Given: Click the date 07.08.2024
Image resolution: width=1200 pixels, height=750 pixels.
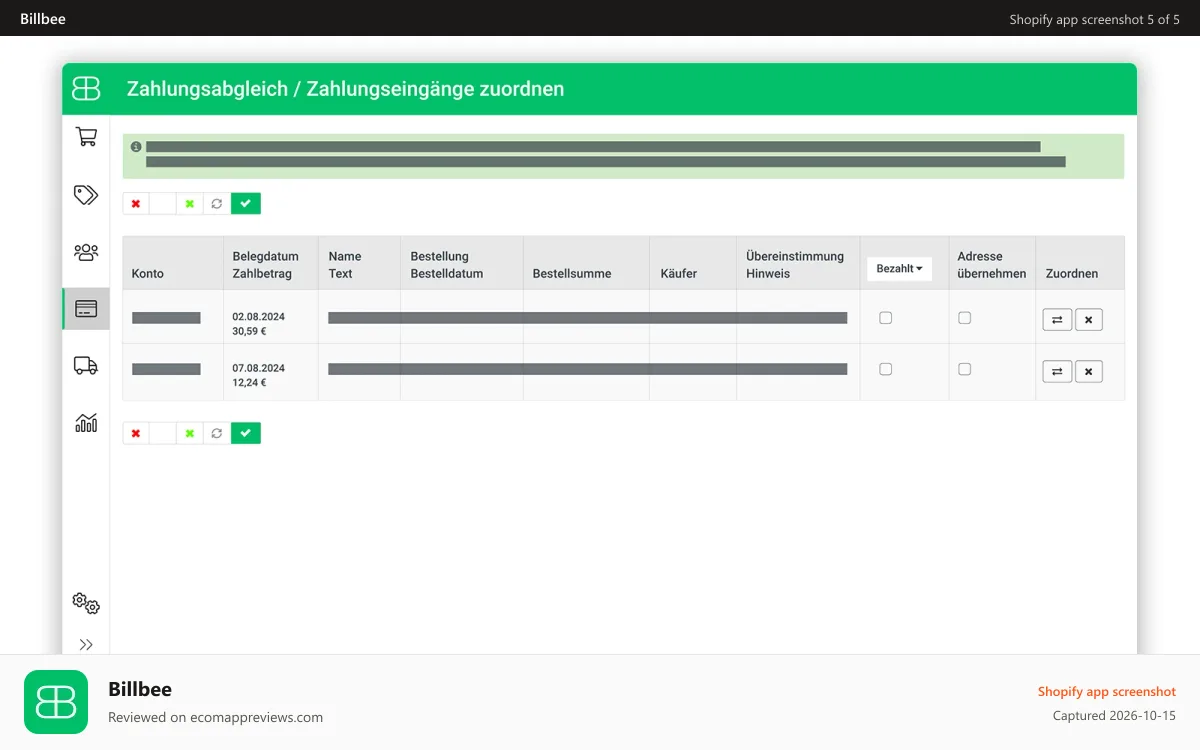Looking at the screenshot, I should pos(259,368).
